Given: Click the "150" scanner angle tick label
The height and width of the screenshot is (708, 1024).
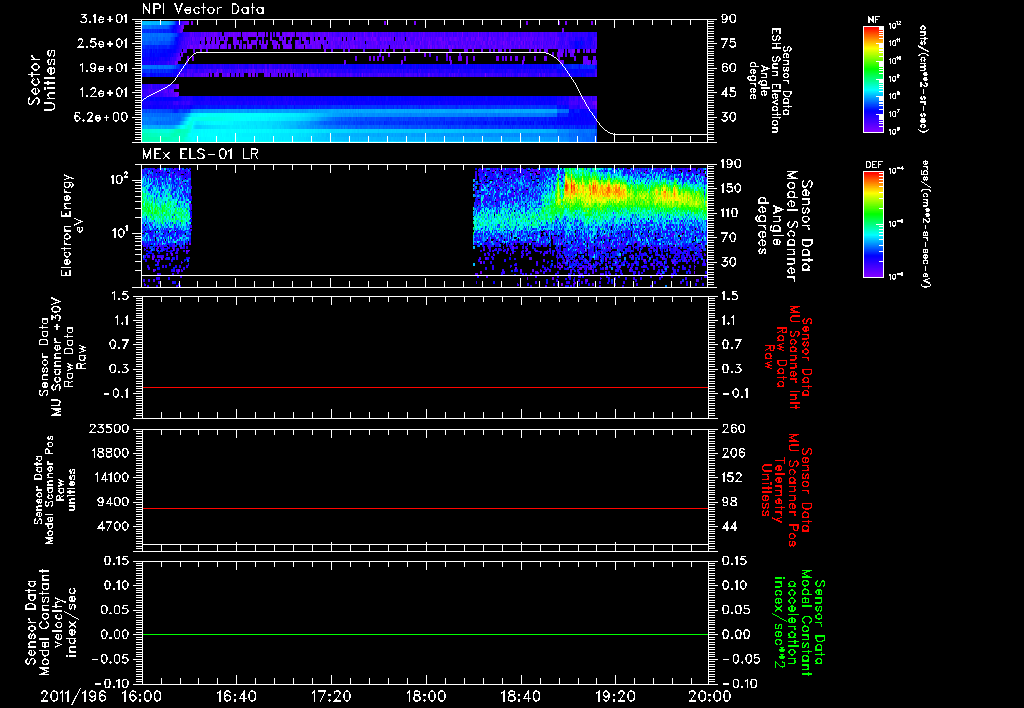Looking at the screenshot, I should tap(732, 188).
